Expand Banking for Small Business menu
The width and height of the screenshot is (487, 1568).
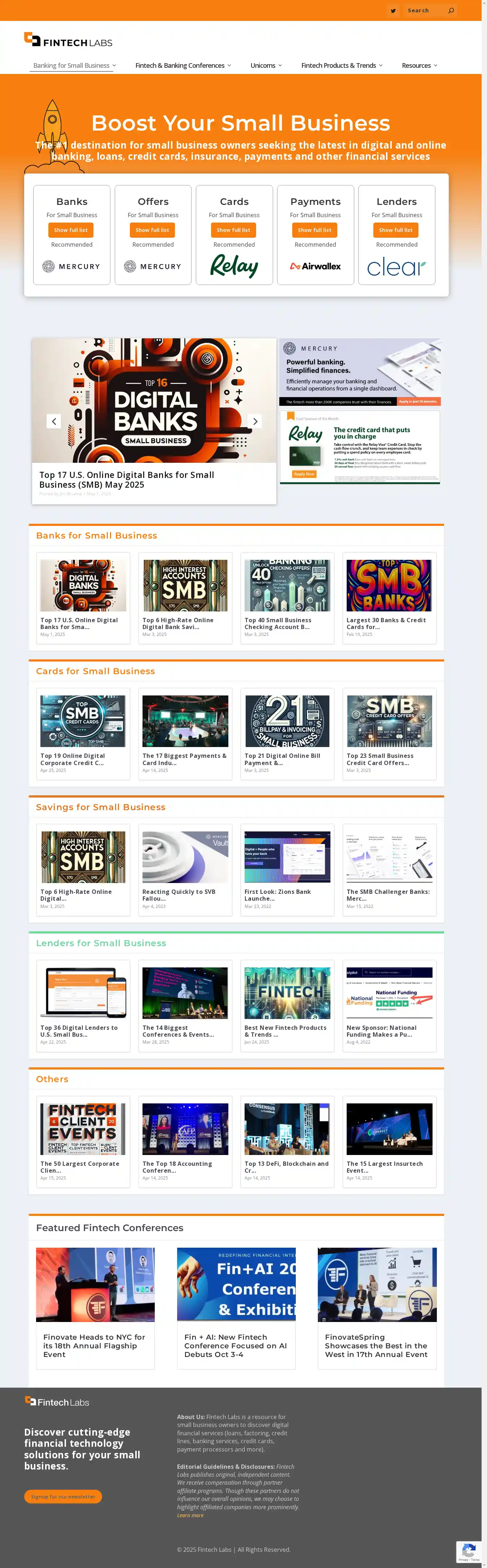click(74, 66)
